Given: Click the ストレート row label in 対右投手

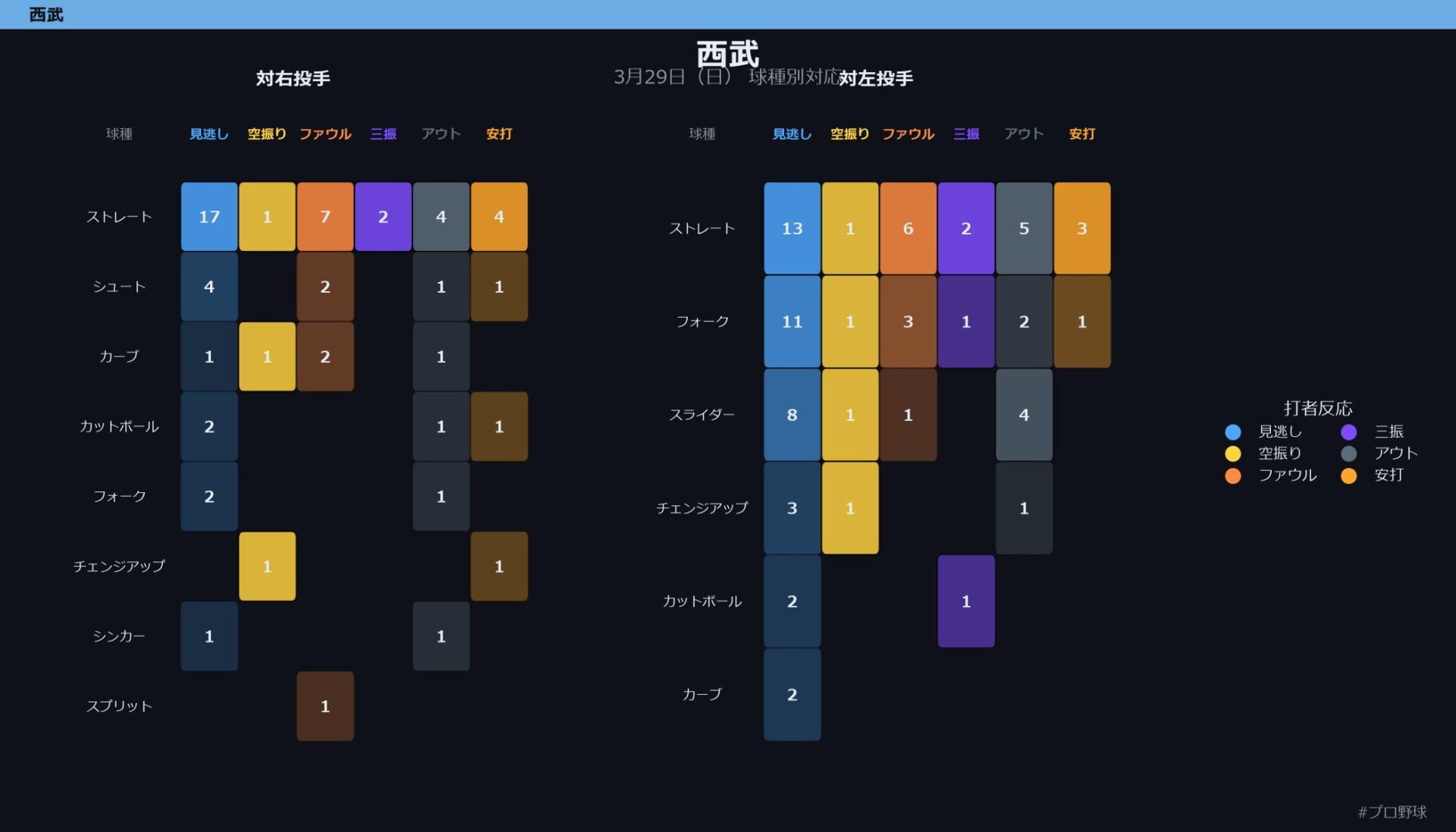Looking at the screenshot, I should (119, 217).
